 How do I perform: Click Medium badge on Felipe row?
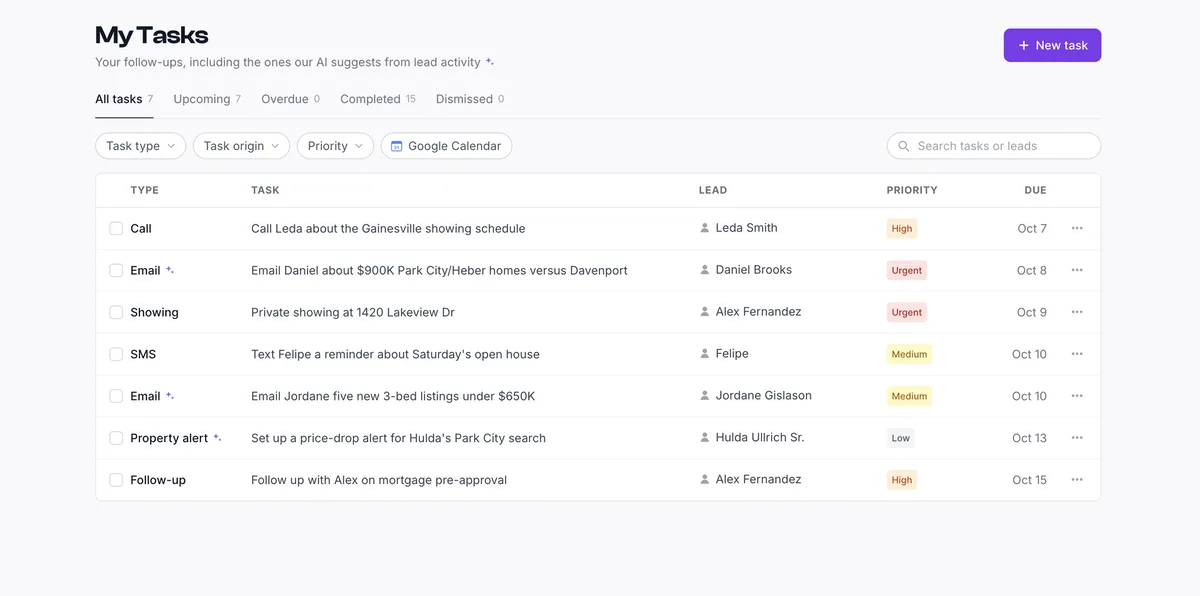(909, 354)
